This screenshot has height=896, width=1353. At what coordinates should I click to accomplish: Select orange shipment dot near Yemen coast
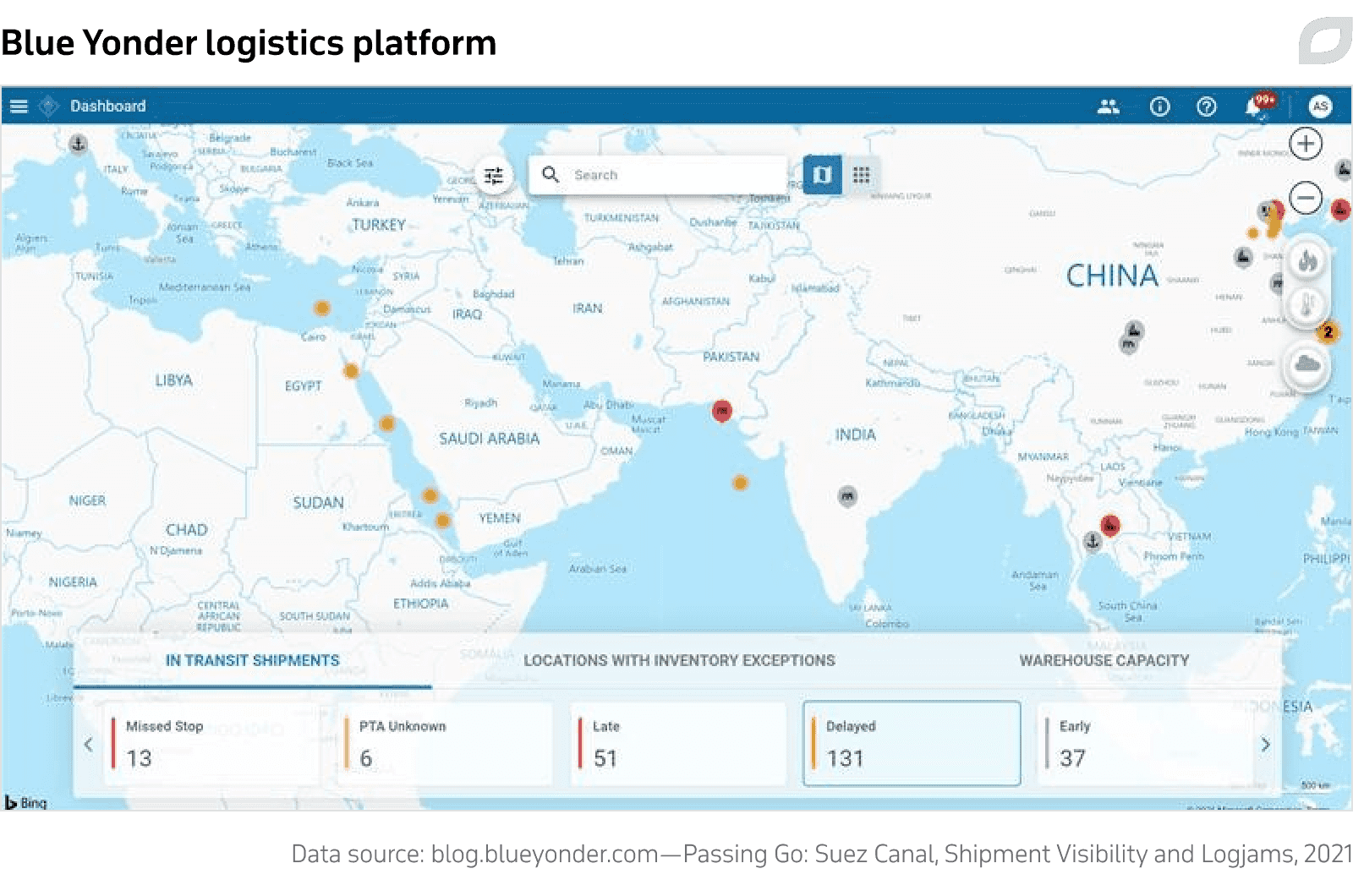[x=441, y=521]
